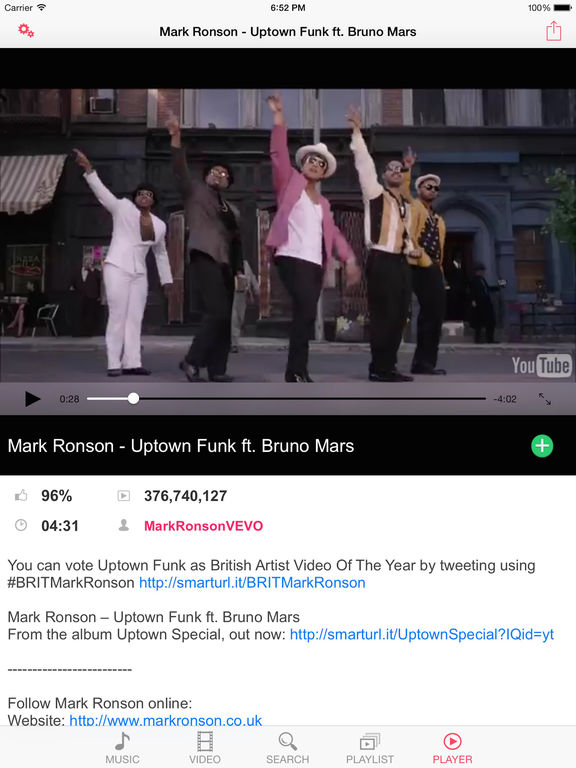This screenshot has height=768, width=576.
Task: Open the smarturl.it/BRITMarkRonson link
Action: [x=252, y=583]
